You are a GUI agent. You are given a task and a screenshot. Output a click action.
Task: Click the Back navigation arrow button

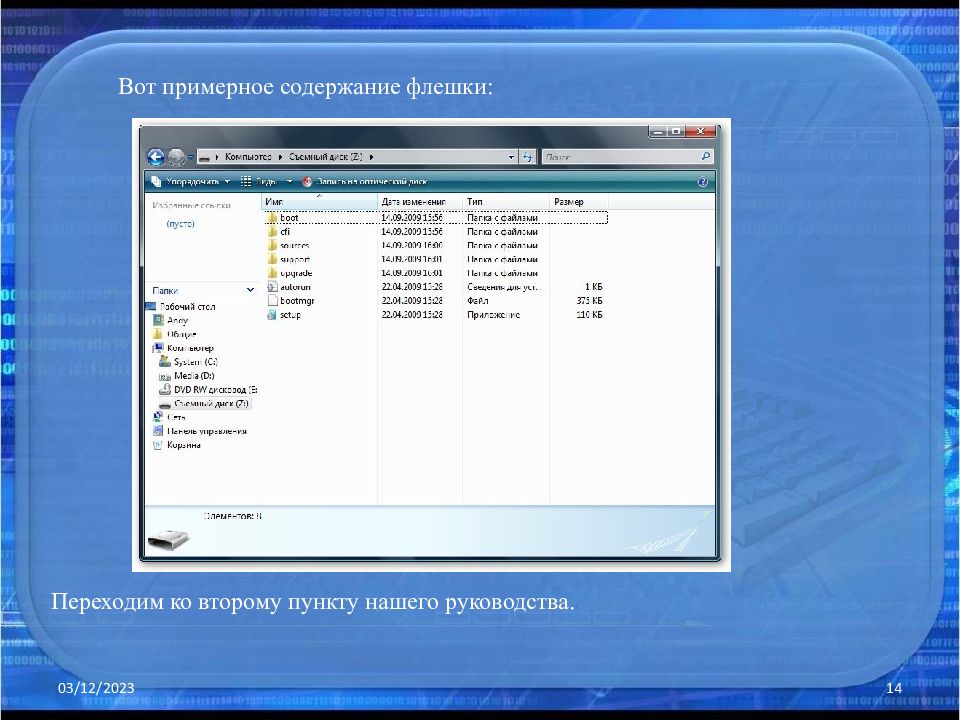coord(156,157)
